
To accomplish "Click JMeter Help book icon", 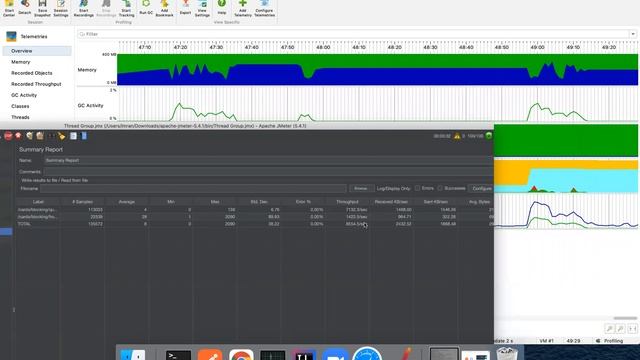I will pos(84,136).
